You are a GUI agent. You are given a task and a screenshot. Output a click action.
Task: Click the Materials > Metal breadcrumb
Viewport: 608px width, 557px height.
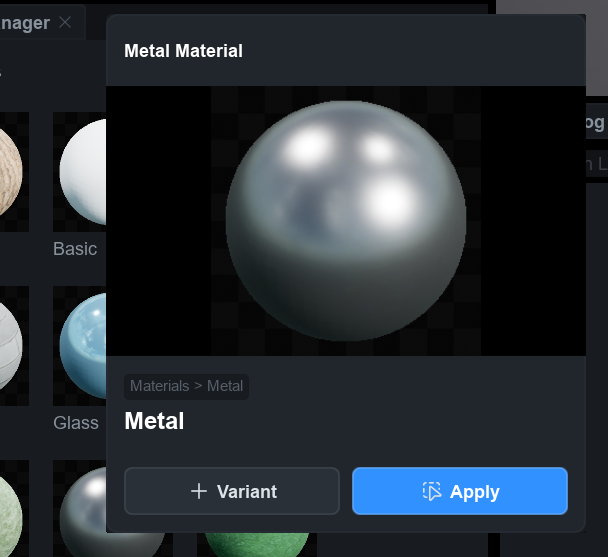click(187, 386)
